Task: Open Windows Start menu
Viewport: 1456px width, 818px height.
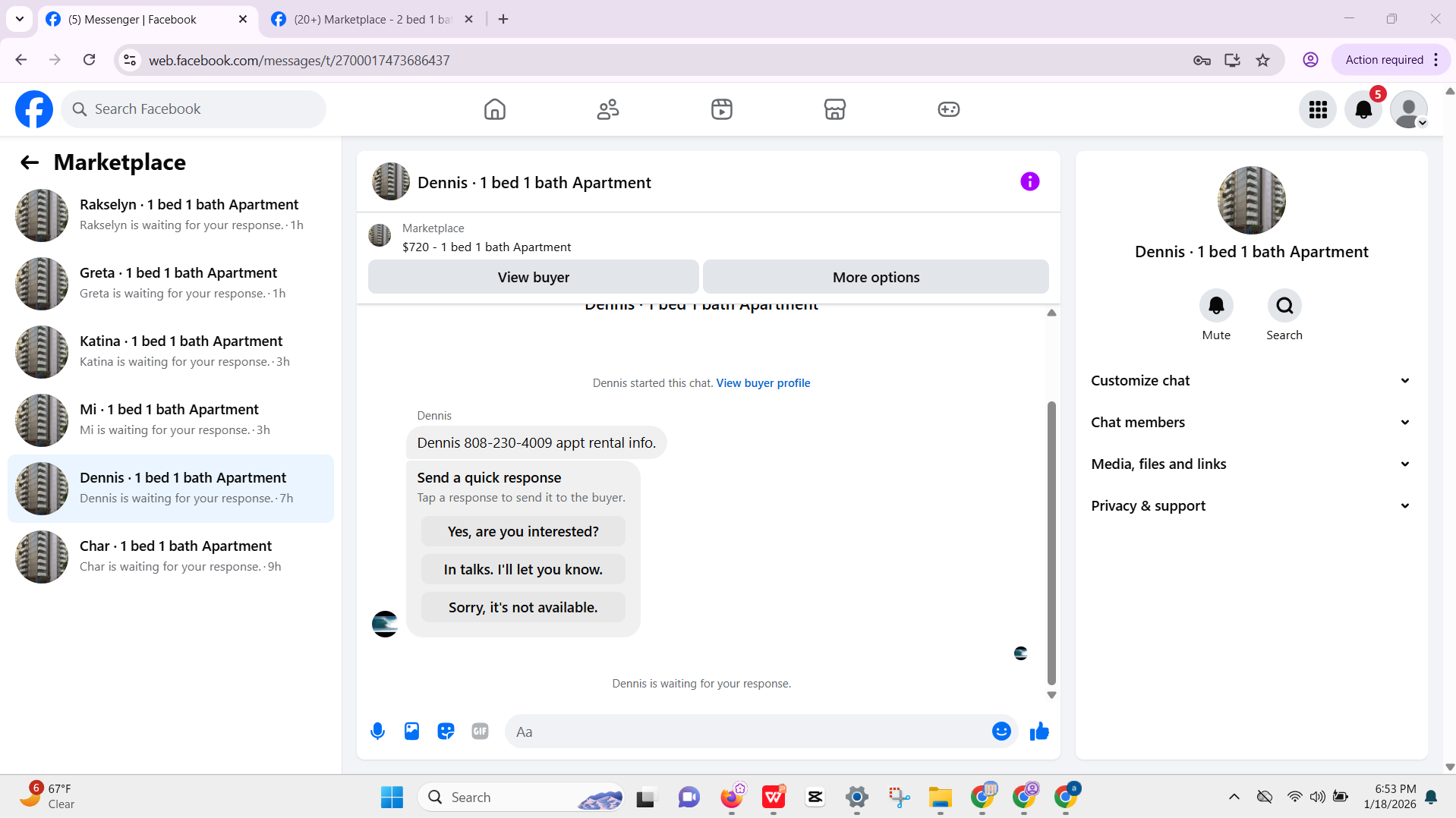Action: click(x=392, y=798)
